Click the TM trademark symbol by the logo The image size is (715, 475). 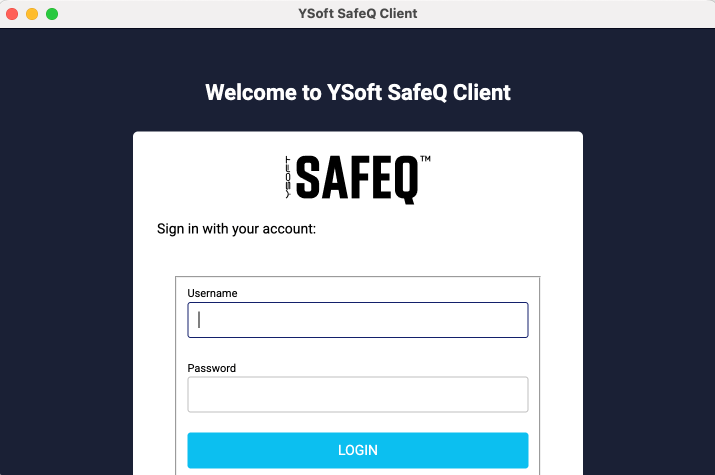click(x=425, y=159)
